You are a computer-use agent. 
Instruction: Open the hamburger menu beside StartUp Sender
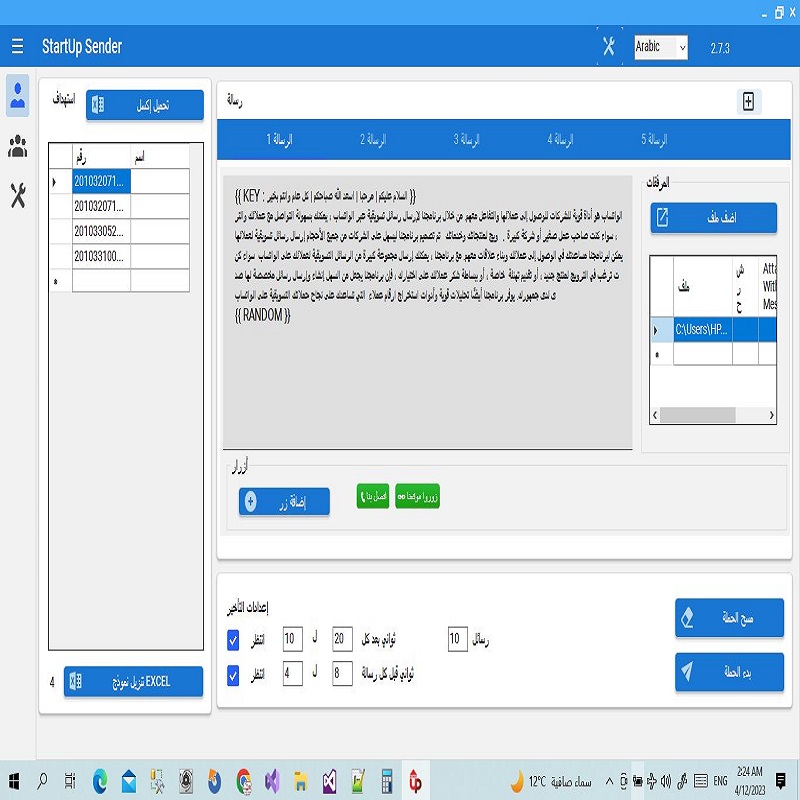pyautogui.click(x=17, y=47)
